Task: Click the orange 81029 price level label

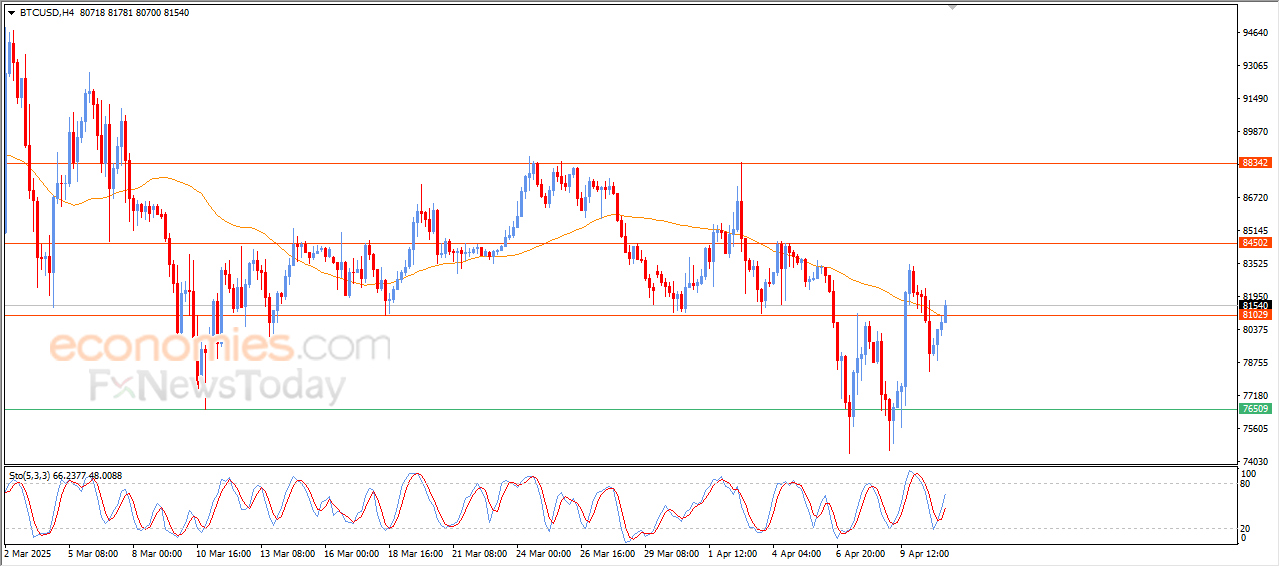Action: (x=1255, y=315)
